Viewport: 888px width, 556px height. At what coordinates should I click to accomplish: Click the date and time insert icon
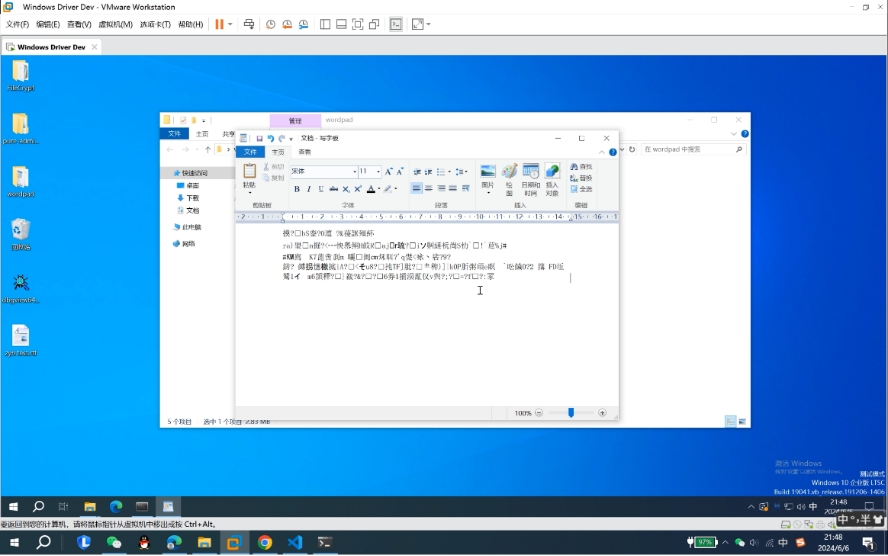pos(530,172)
